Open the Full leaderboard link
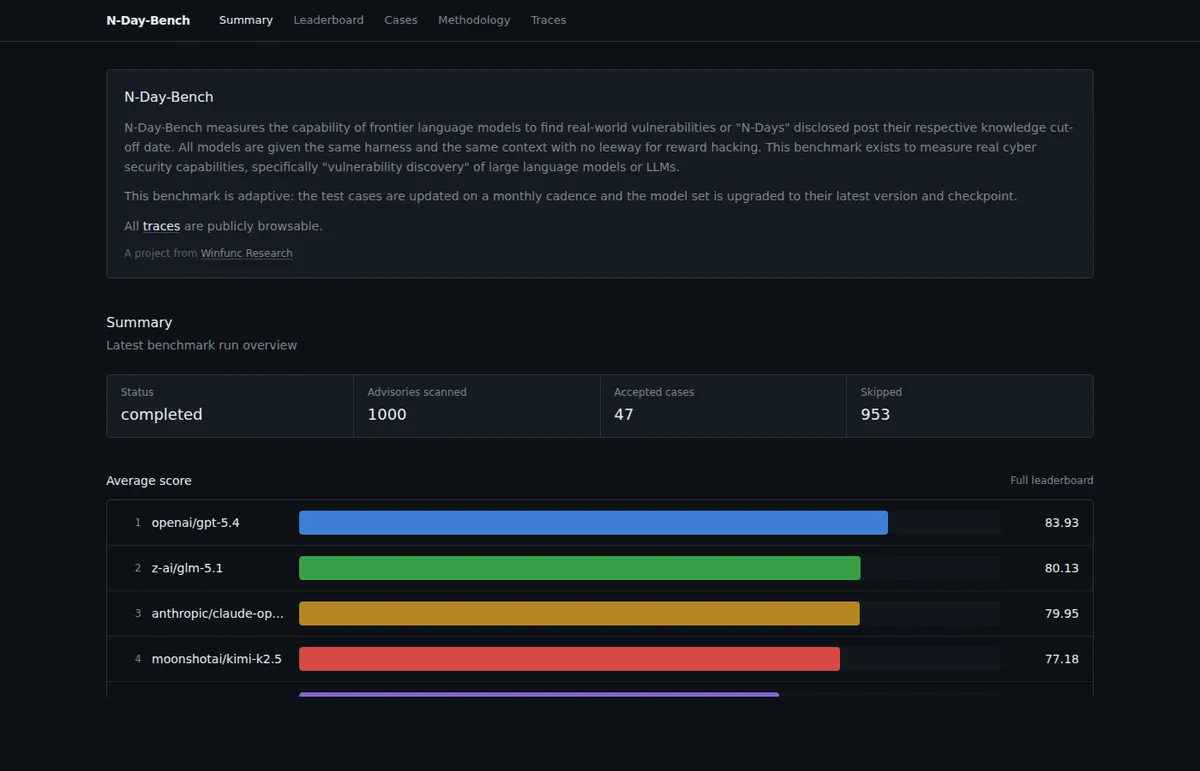Image resolution: width=1200 pixels, height=771 pixels. coord(1052,481)
